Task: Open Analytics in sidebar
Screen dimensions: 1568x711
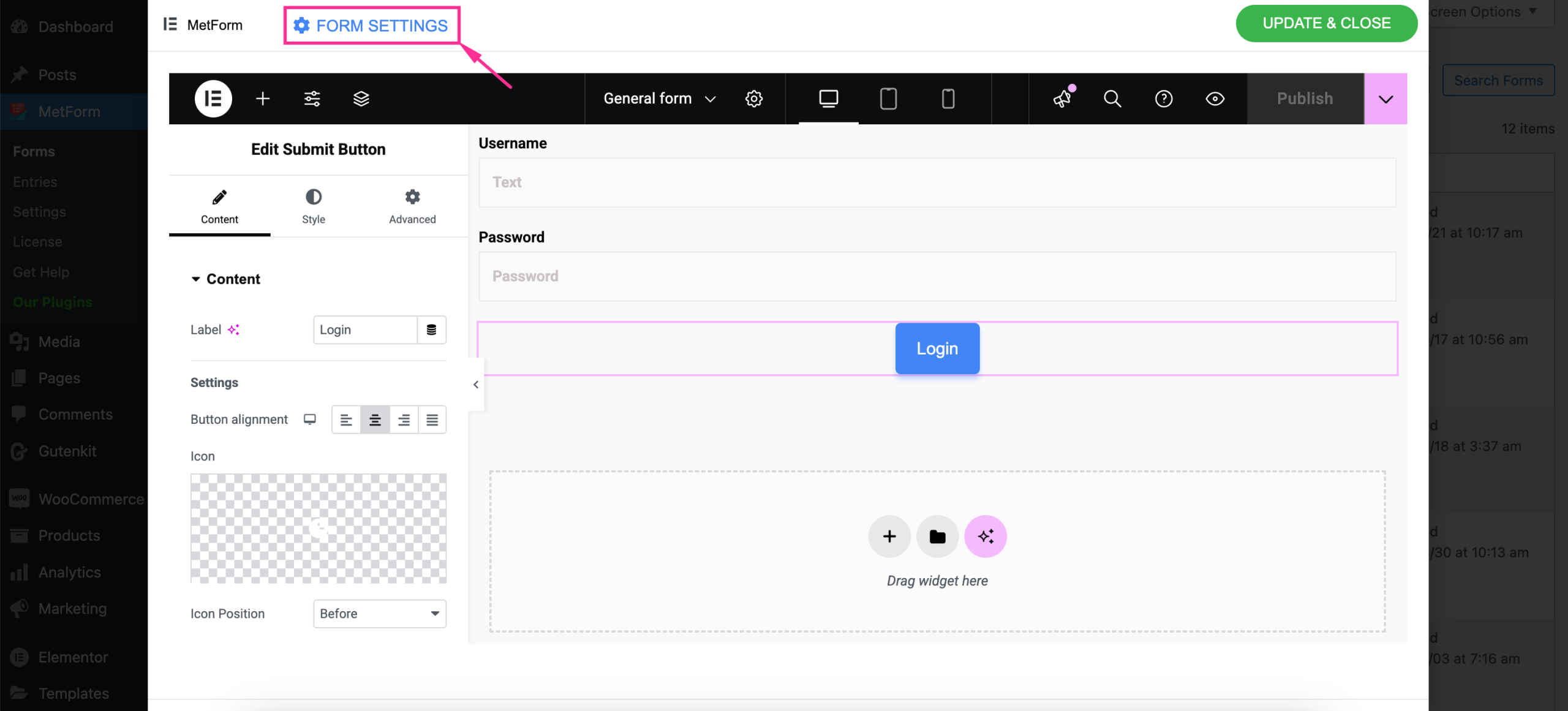Action: 73,572
